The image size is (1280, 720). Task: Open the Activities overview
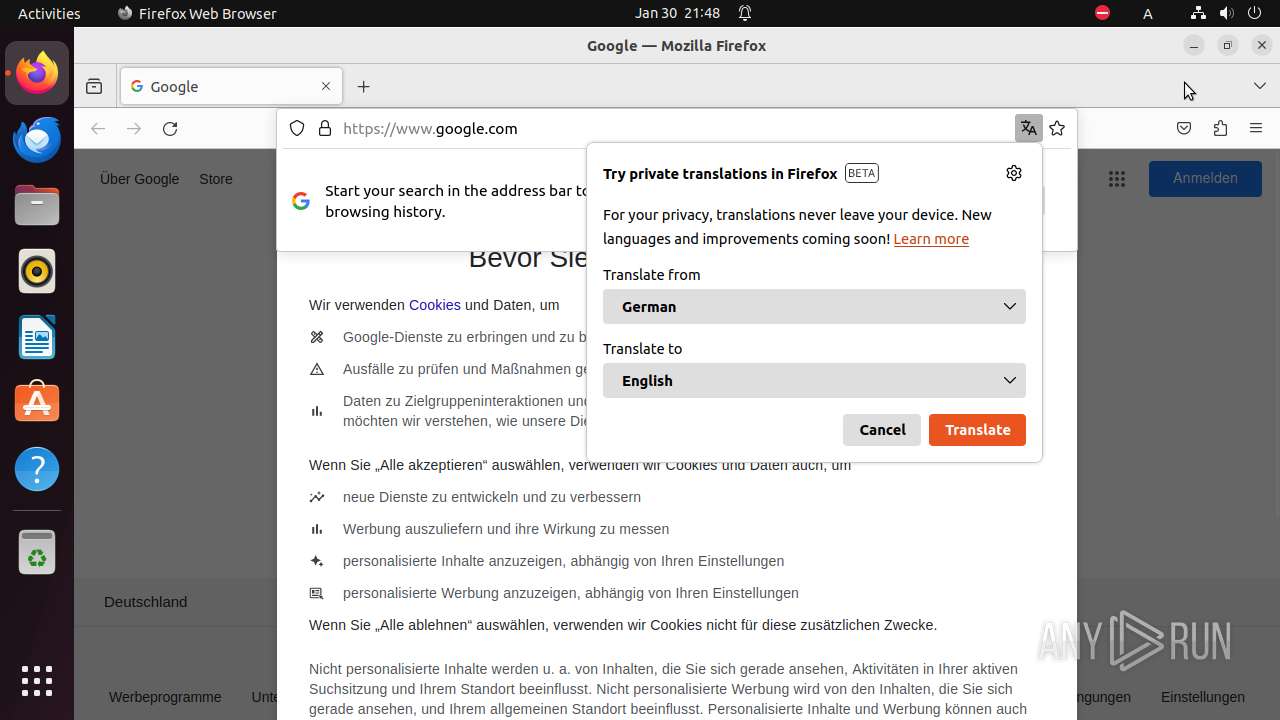[49, 13]
